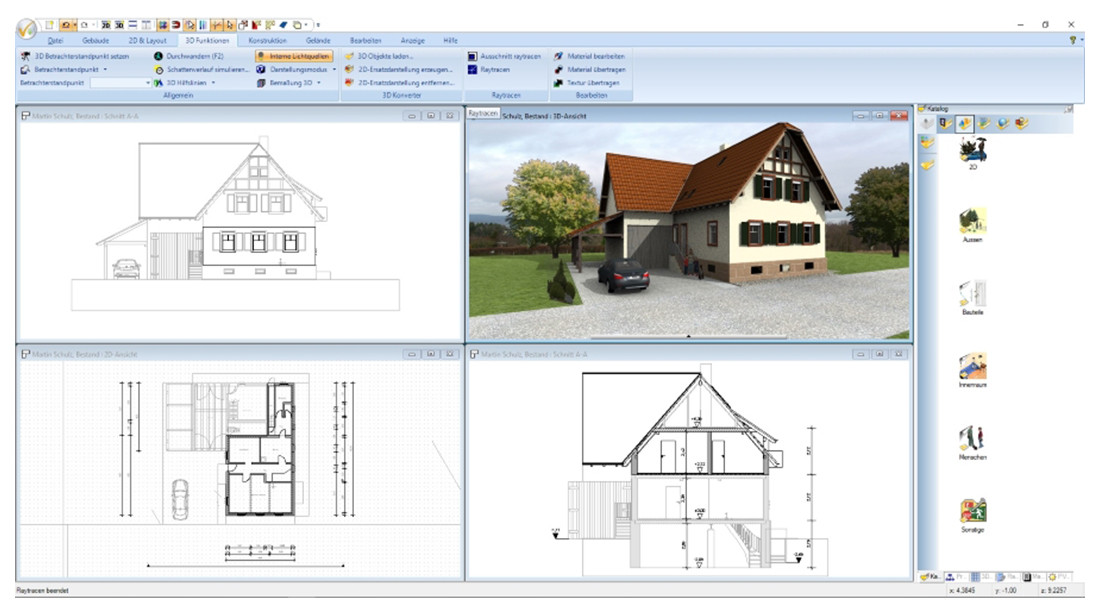
Task: Open the Bauteile catalog folder
Action: click(973, 297)
